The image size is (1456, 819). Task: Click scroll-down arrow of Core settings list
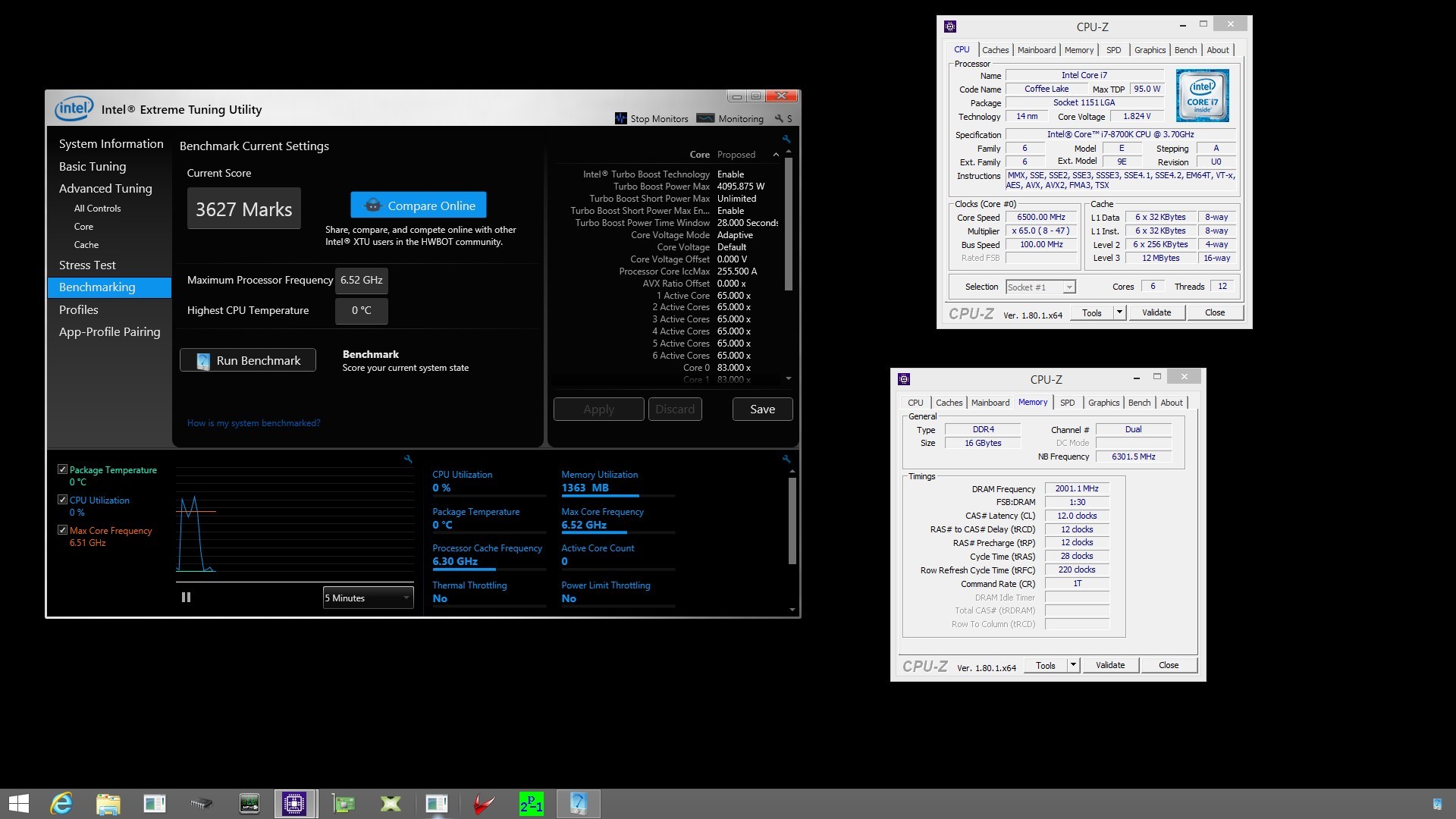(x=789, y=378)
